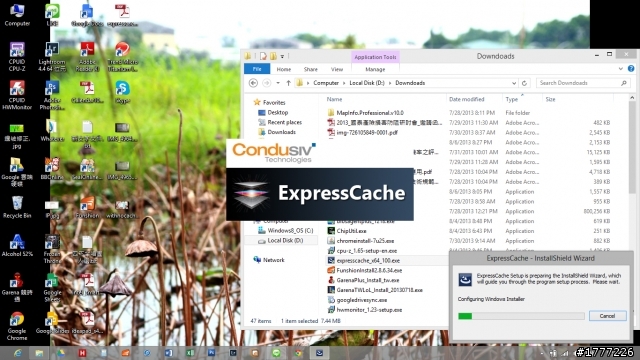
Task: Launch Alcohol 52% desktop shortcut
Action: point(17,246)
